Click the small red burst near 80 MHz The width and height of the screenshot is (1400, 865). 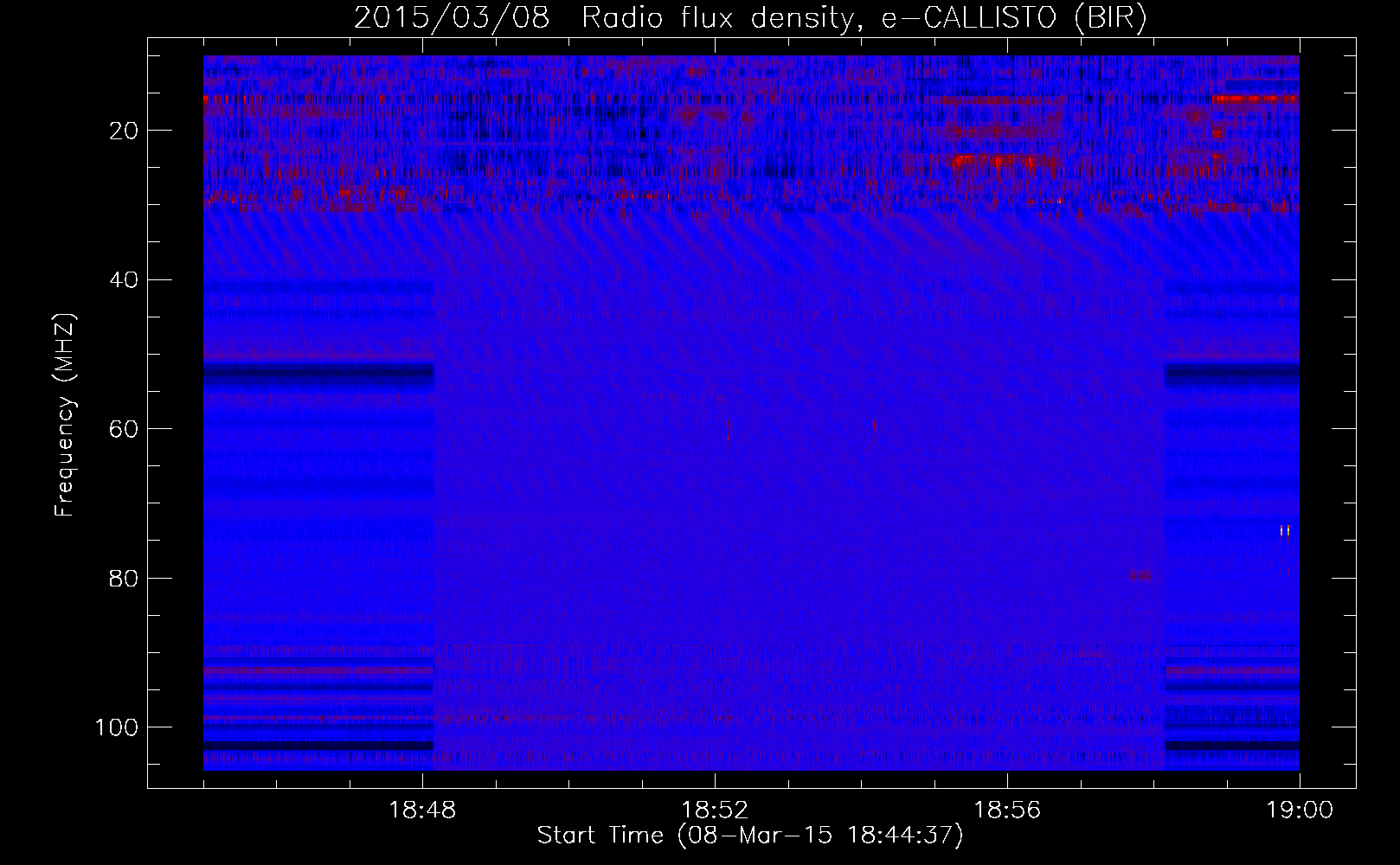(1140, 574)
